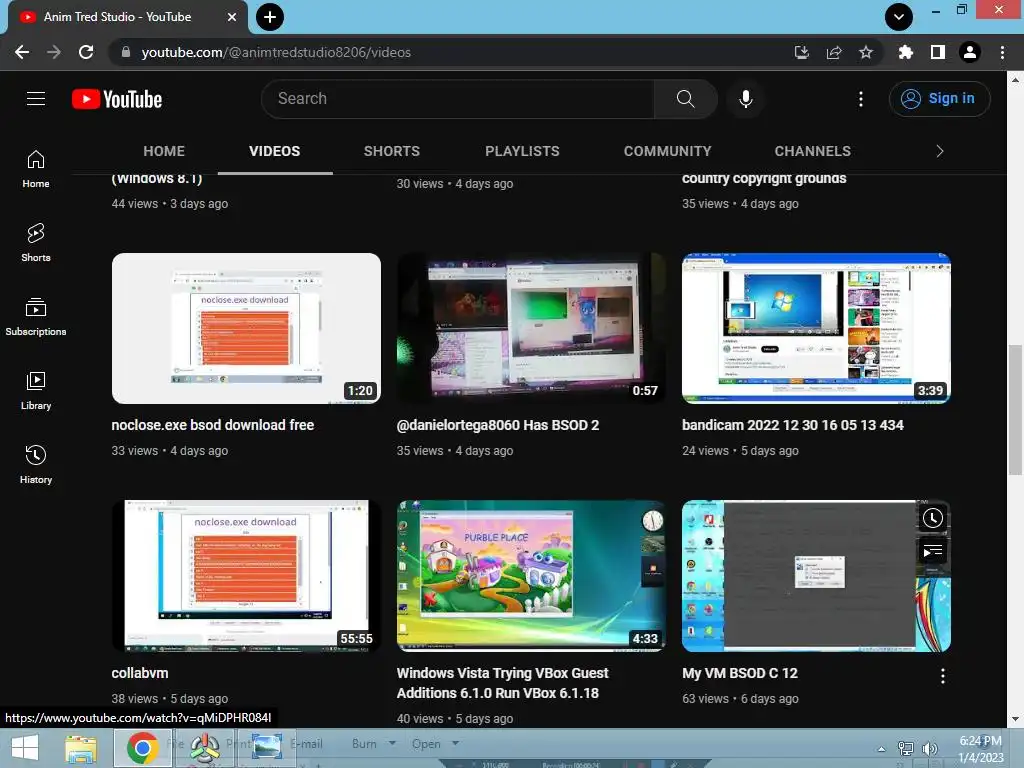The height and width of the screenshot is (768, 1024).
Task: Go forward in browser history
Action: coord(54,52)
